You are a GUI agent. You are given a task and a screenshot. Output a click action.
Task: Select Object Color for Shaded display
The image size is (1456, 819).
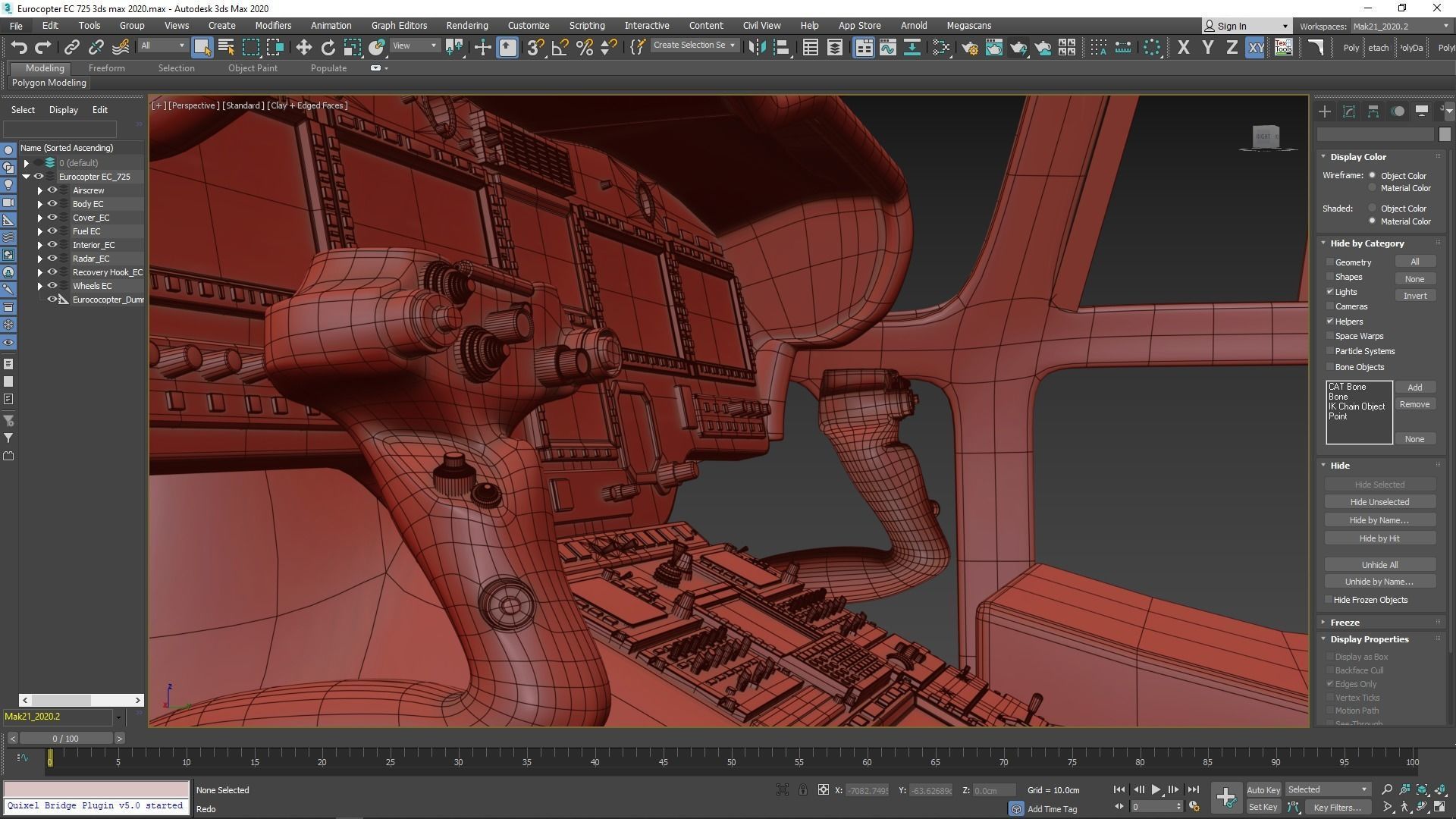[x=1372, y=208]
